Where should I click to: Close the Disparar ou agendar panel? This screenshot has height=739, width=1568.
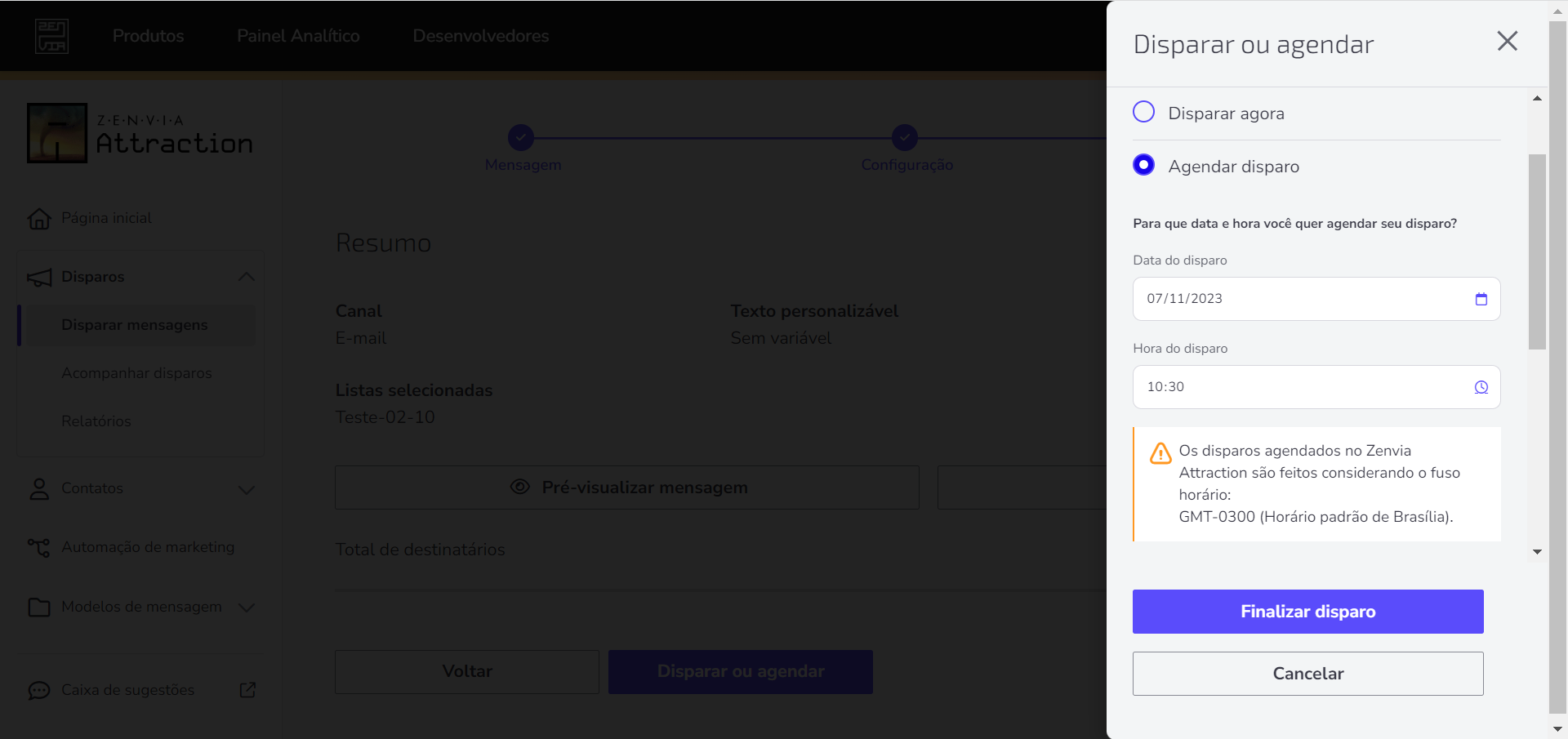point(1507,41)
